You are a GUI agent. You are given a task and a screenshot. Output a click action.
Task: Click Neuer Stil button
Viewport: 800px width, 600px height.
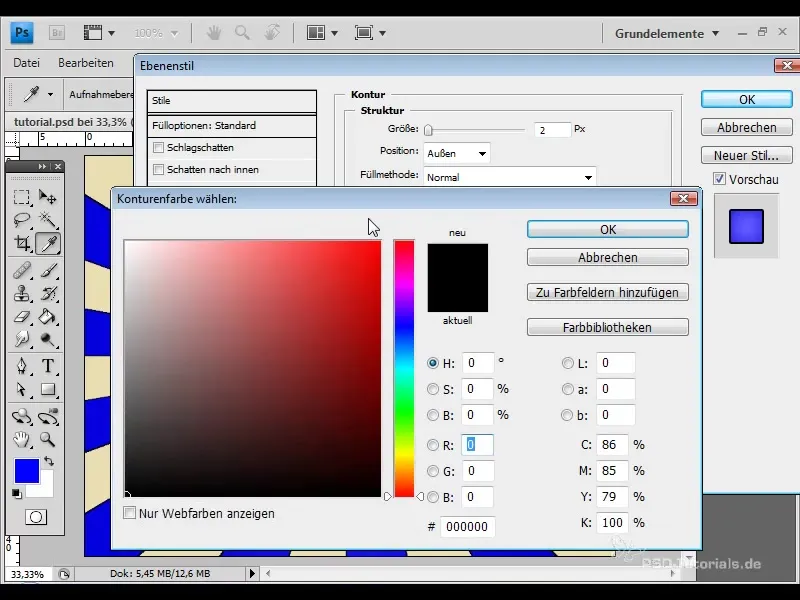click(746, 155)
